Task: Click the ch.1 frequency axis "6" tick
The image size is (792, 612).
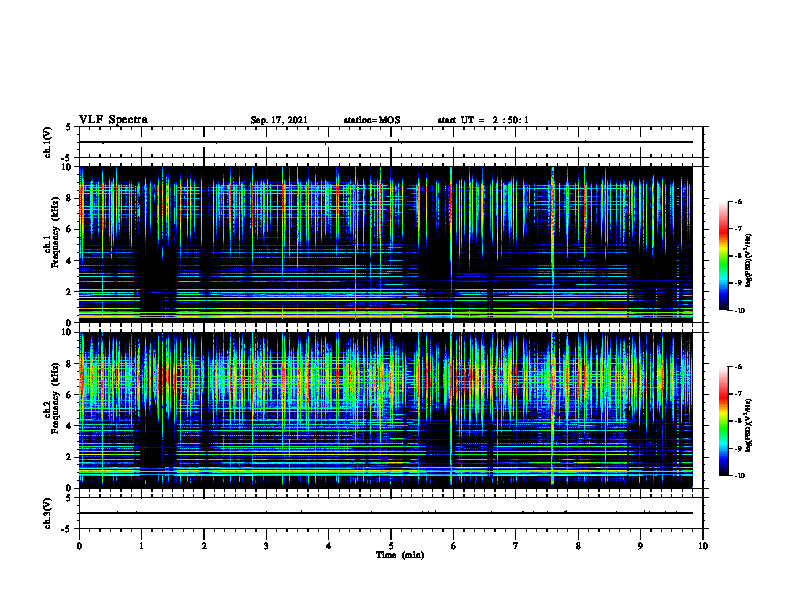Action: coord(69,229)
